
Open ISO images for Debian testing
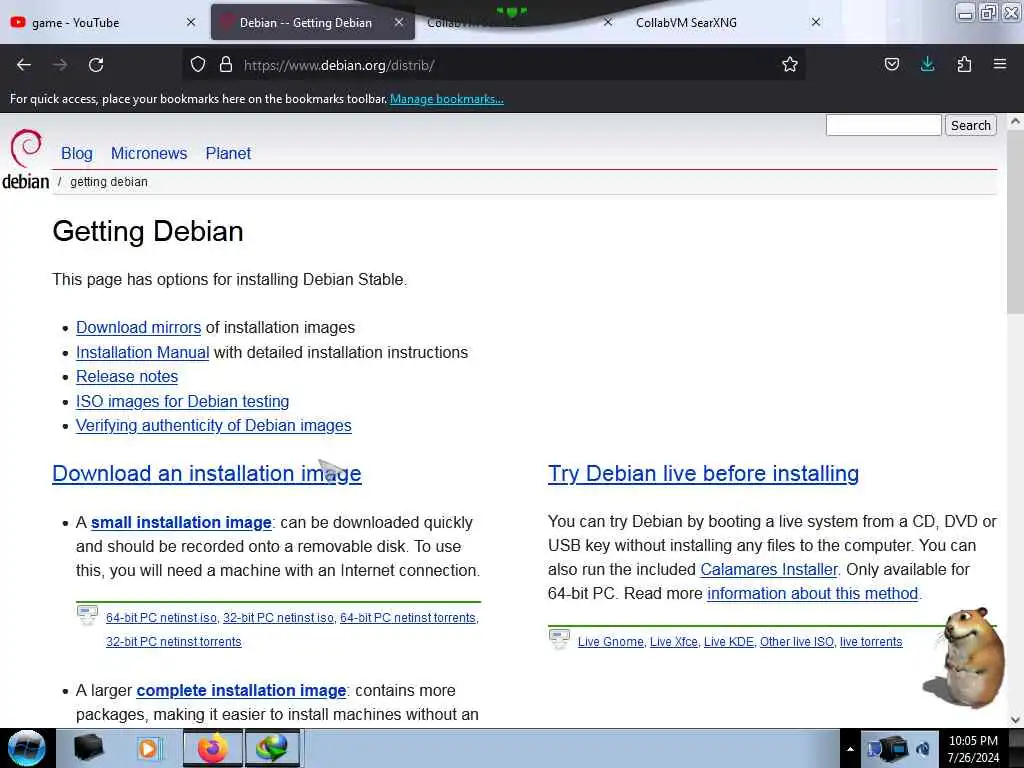tap(182, 401)
